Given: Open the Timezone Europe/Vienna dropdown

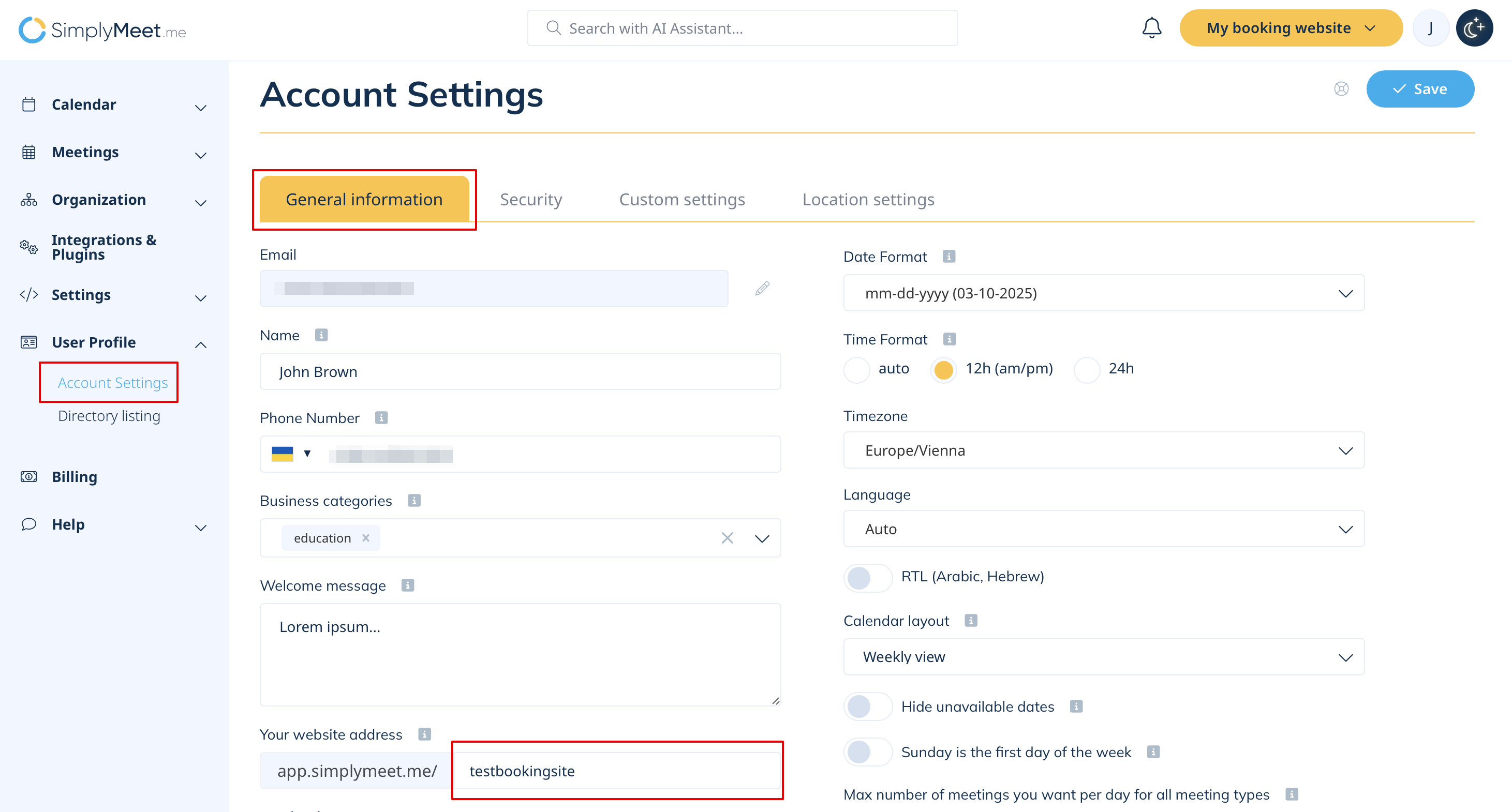Looking at the screenshot, I should (1103, 450).
